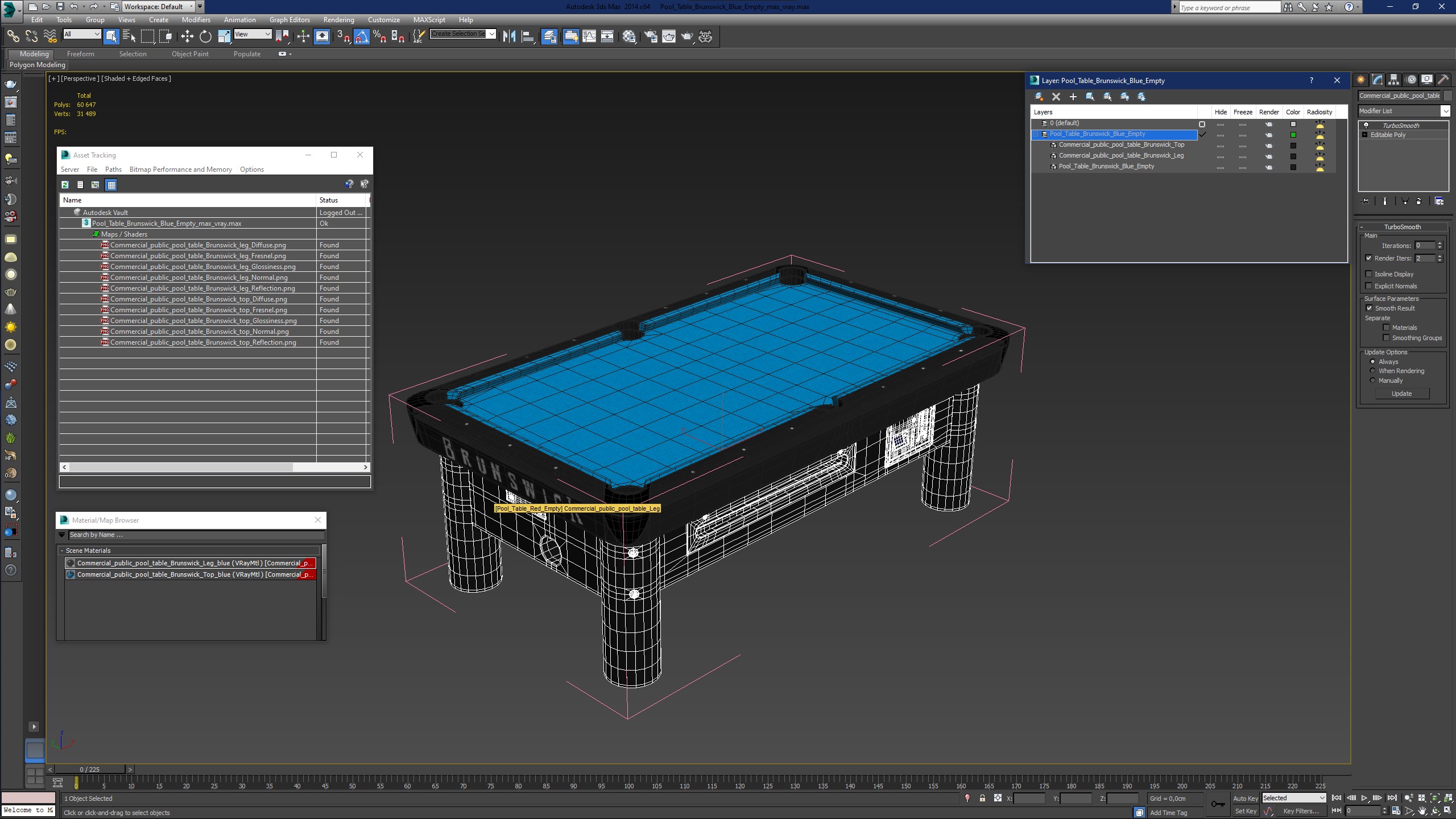Enable Explicit Normals checkbox
1456x819 pixels.
[x=1369, y=286]
